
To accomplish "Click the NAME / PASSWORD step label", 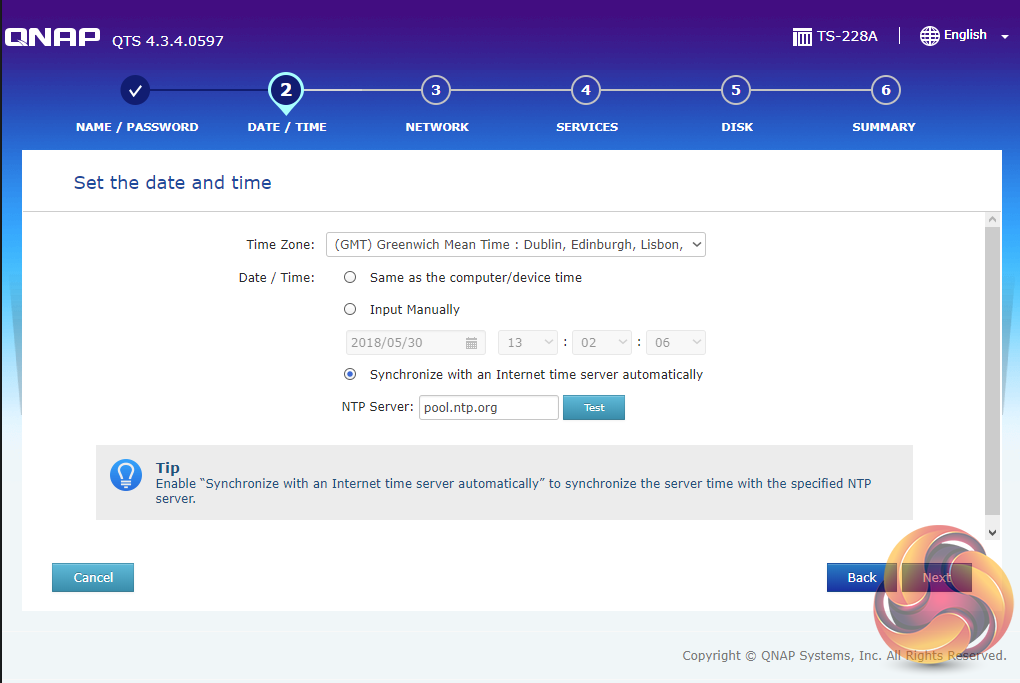I will click(x=137, y=127).
